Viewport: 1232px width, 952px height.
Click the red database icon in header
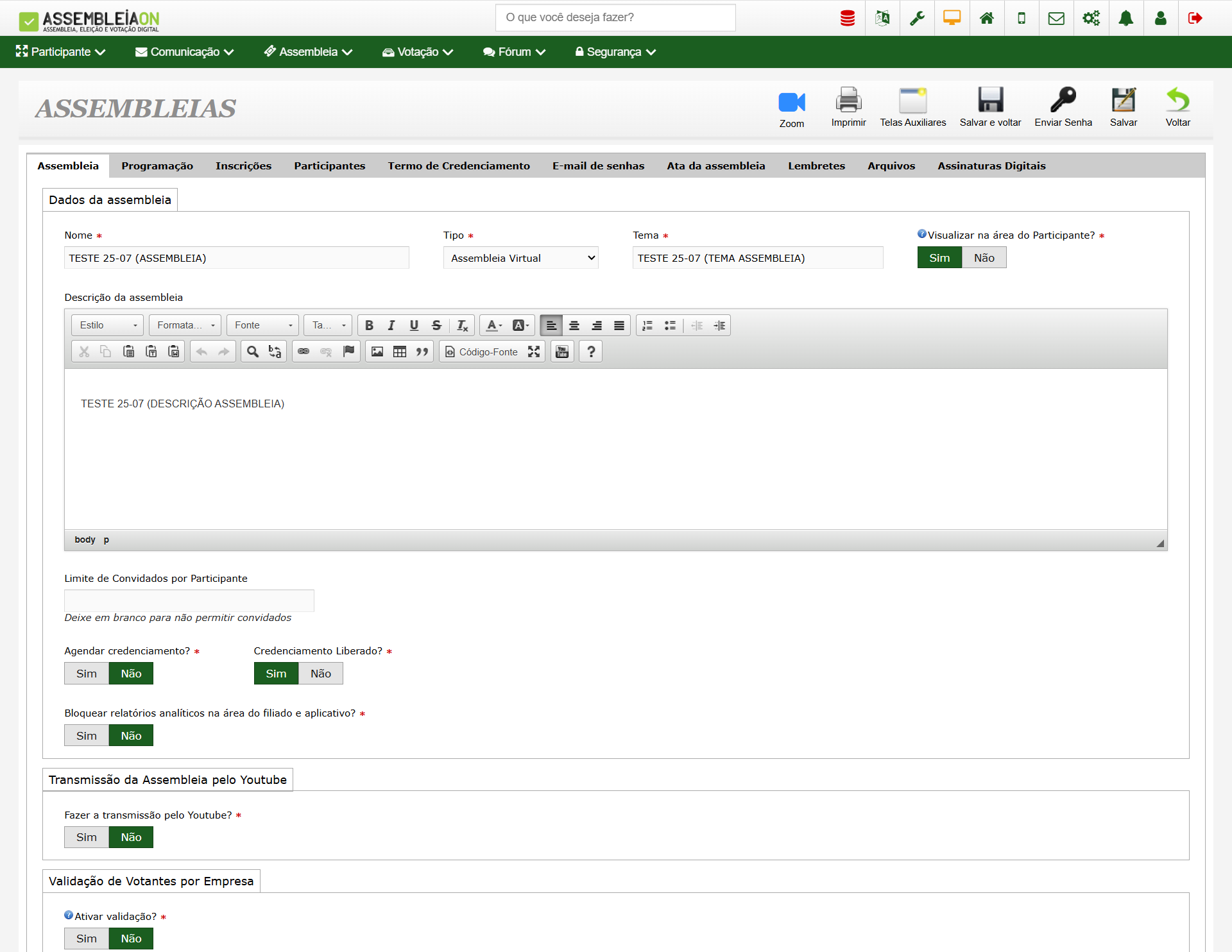(x=847, y=18)
